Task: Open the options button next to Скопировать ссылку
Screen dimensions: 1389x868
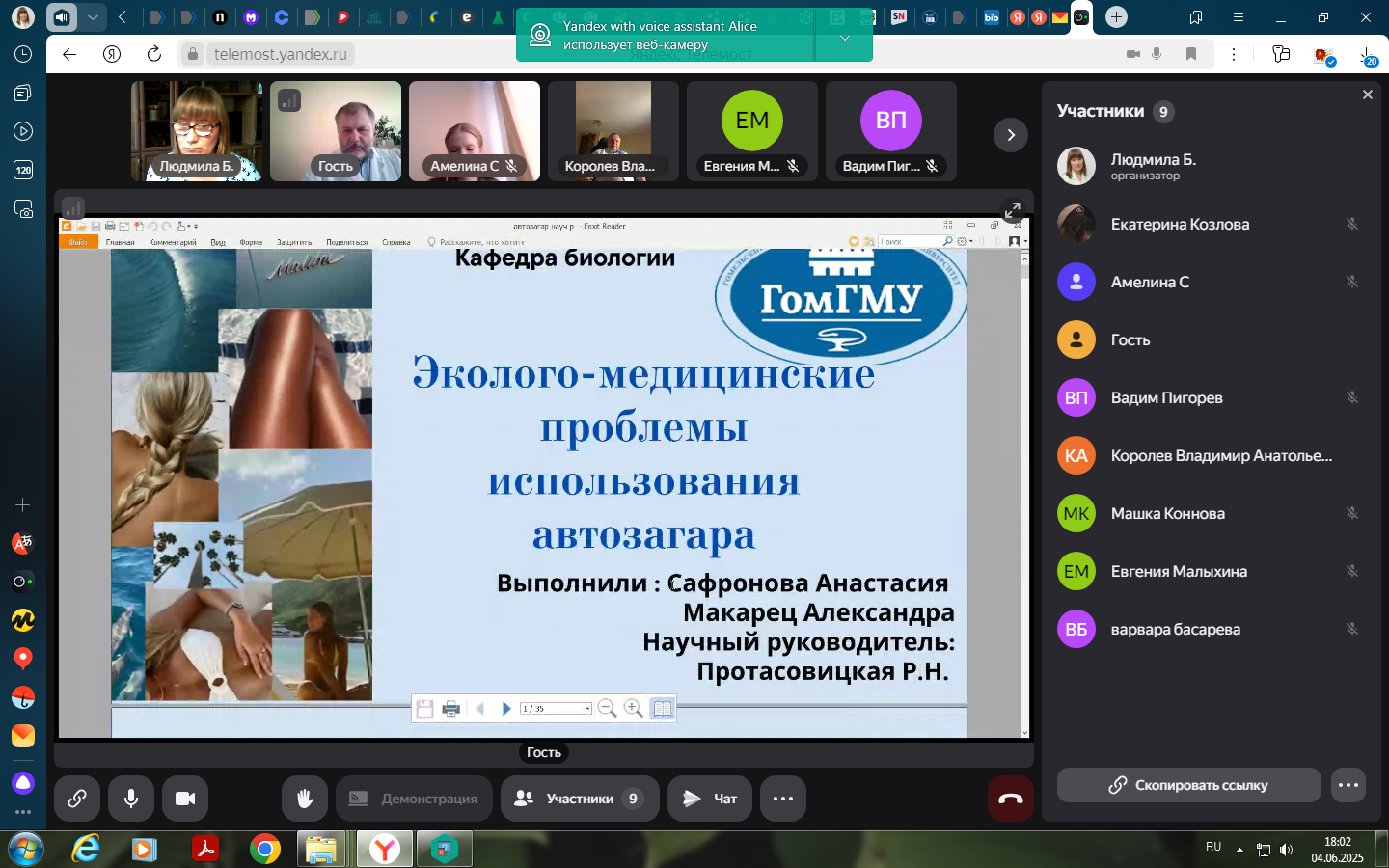Action: coord(1348,785)
